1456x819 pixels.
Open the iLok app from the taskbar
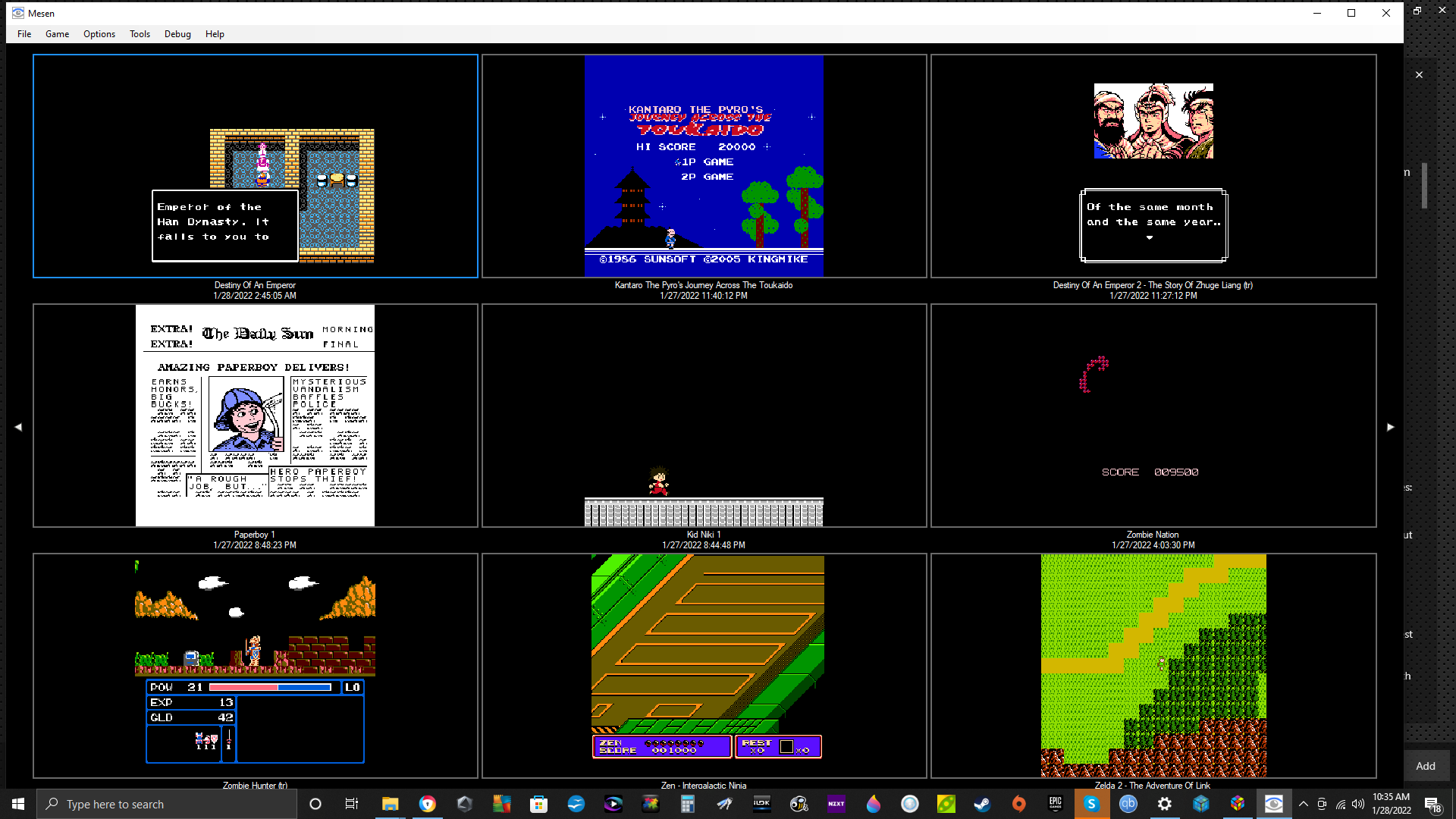point(762,804)
